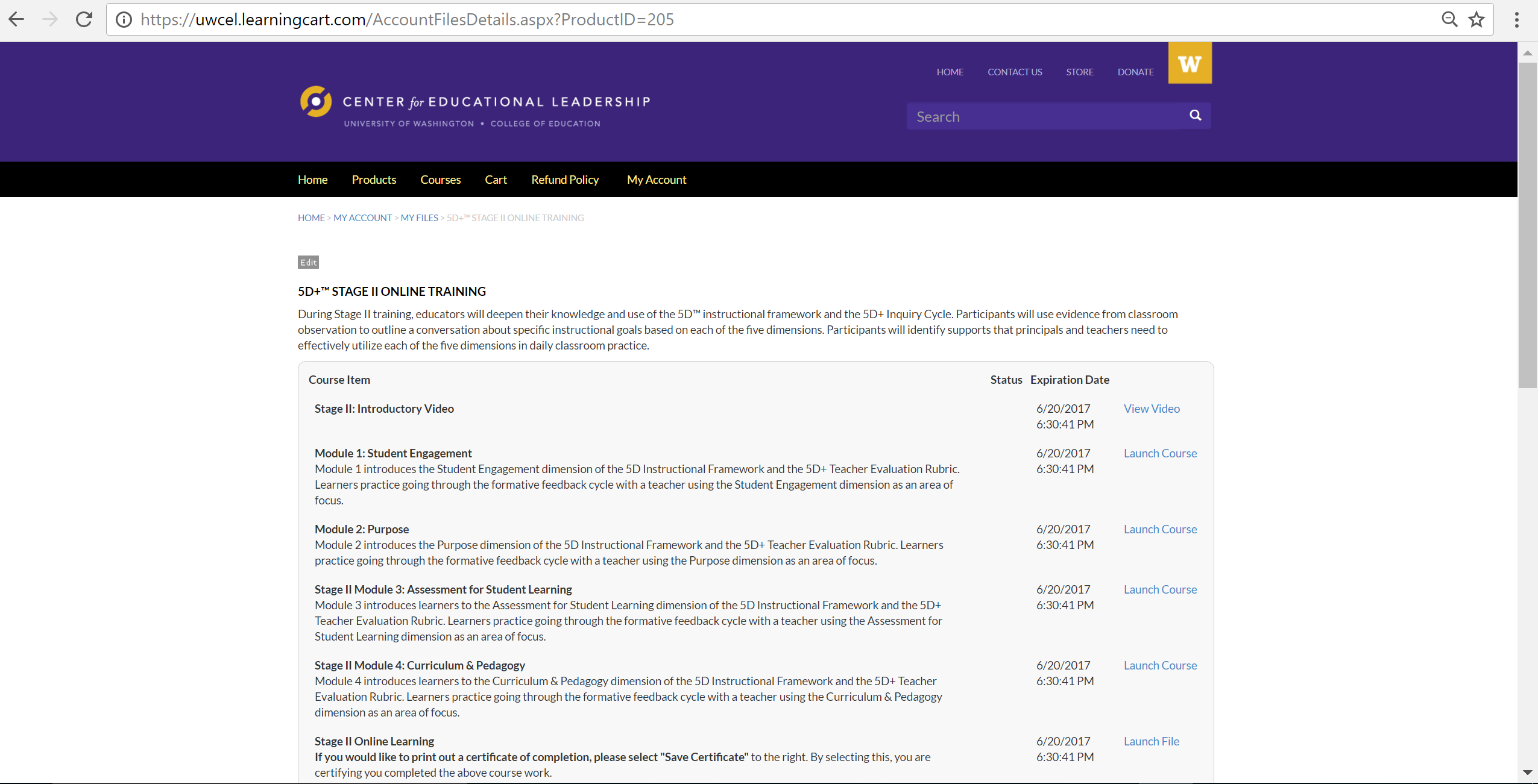Bookmark this page with star icon
Image resolution: width=1538 pixels, height=784 pixels.
coord(1477,19)
